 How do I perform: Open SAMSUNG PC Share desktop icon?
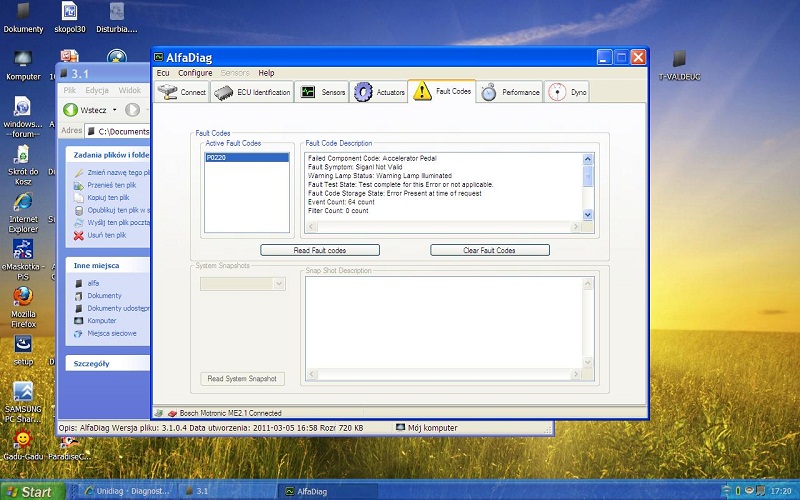[x=23, y=403]
